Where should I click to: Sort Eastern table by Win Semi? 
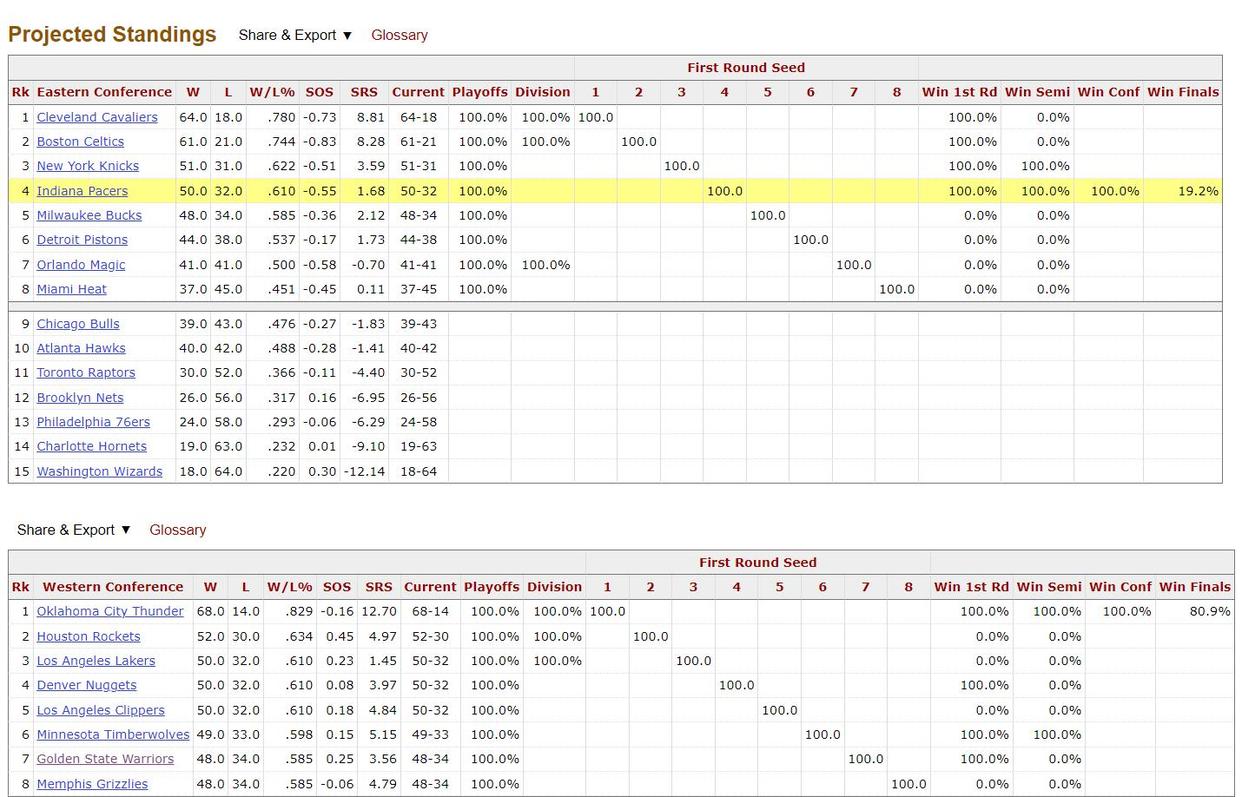click(x=1037, y=92)
